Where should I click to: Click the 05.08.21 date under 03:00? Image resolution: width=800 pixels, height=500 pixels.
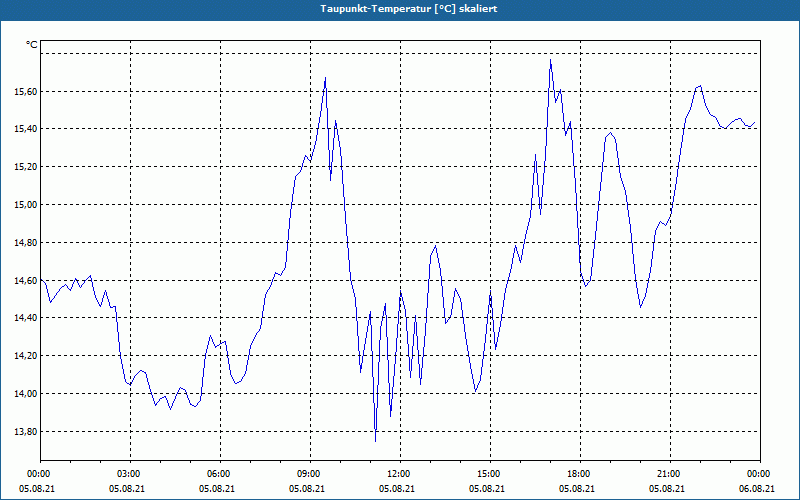click(x=127, y=489)
